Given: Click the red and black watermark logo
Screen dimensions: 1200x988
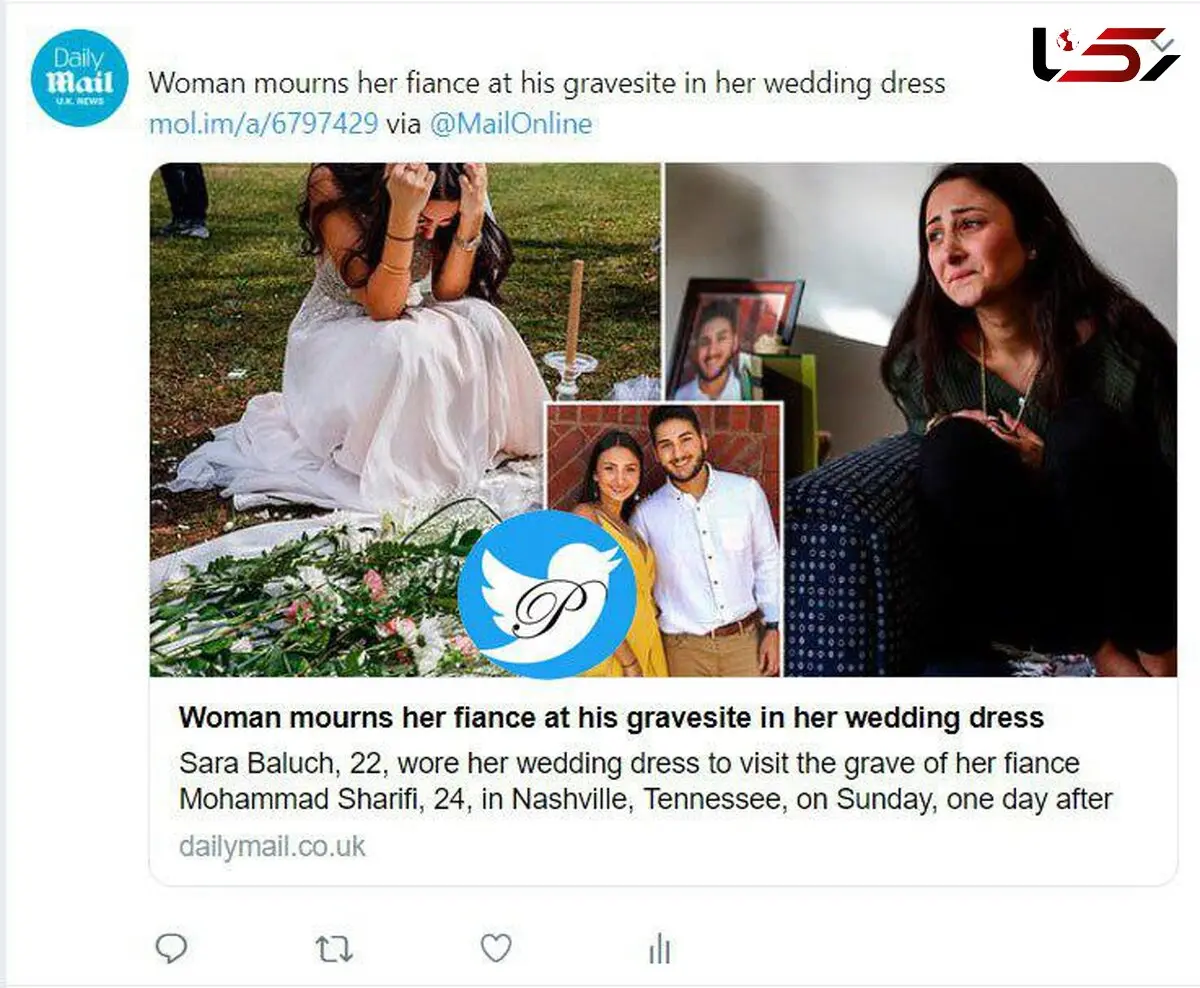Looking at the screenshot, I should (x=1106, y=54).
